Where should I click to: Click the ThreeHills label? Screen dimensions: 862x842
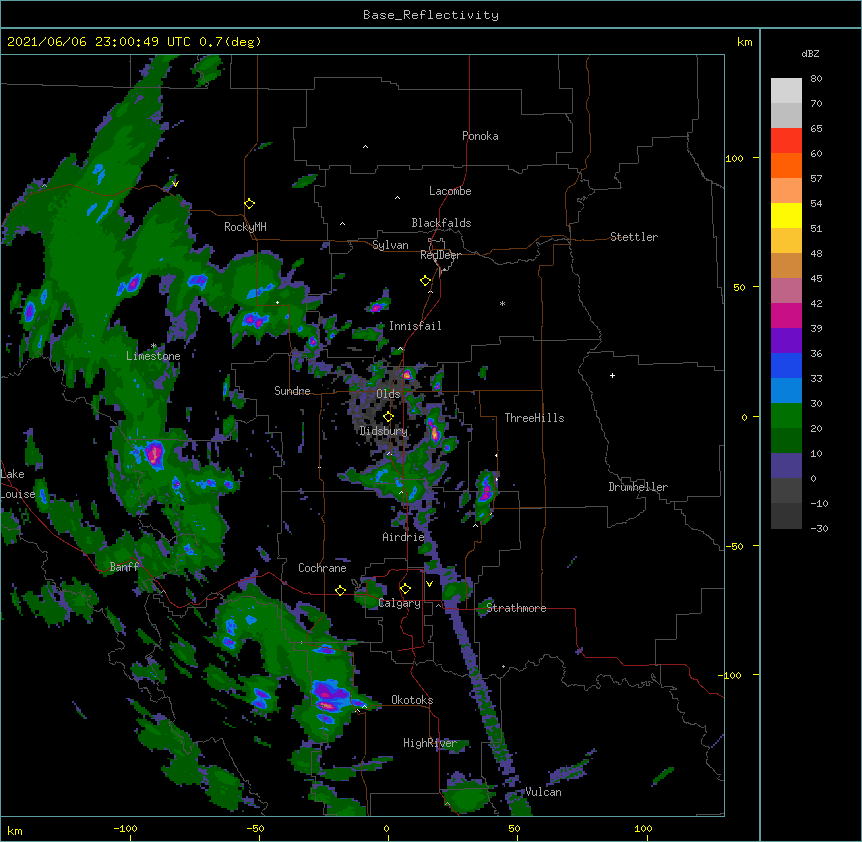[x=534, y=418]
